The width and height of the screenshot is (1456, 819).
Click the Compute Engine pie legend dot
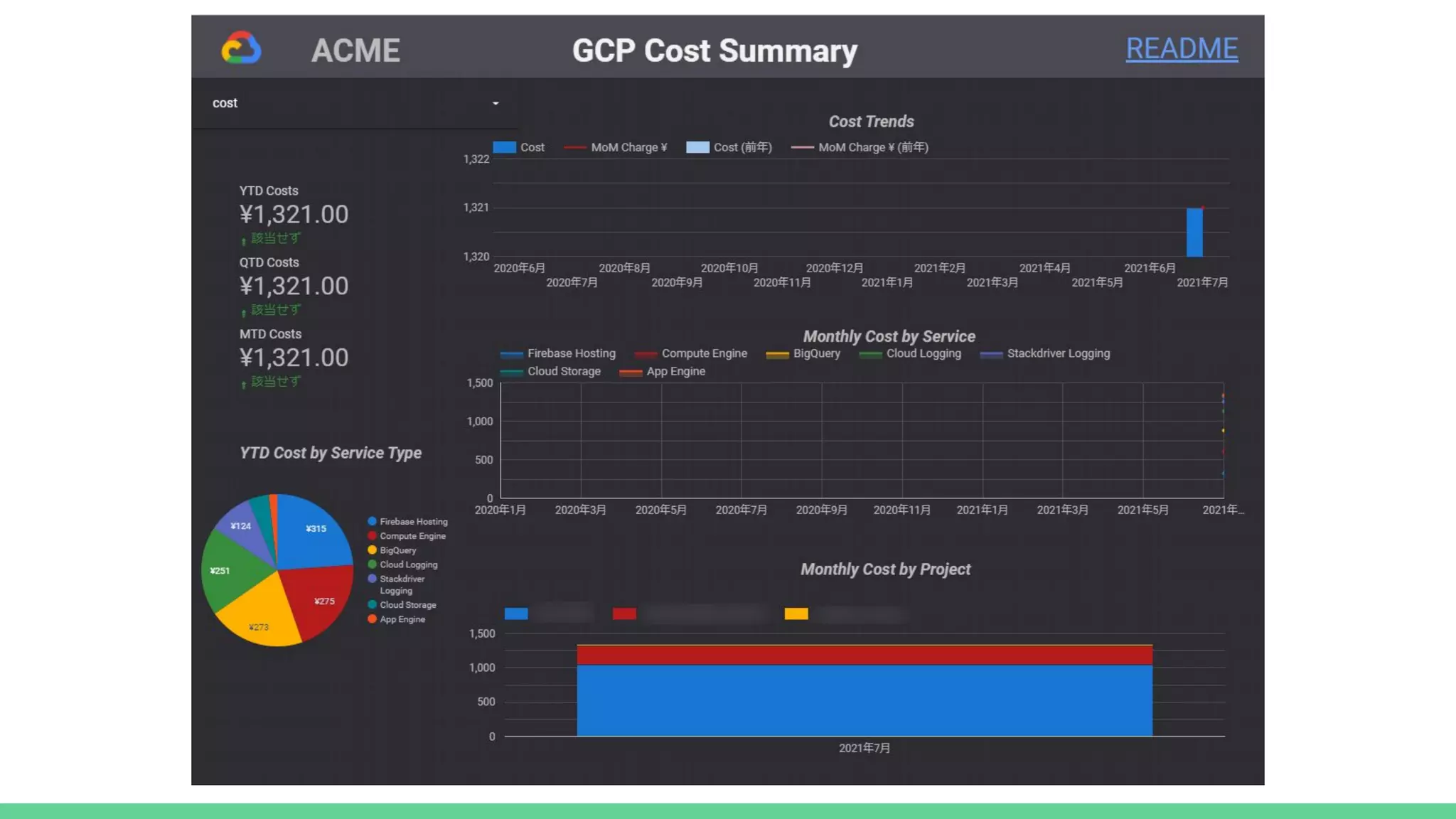372,536
